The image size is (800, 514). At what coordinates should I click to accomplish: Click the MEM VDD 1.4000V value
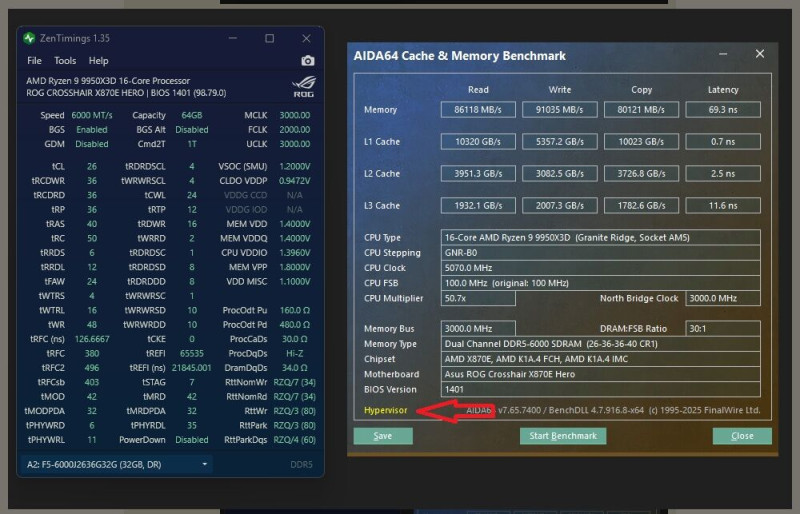tap(295, 224)
